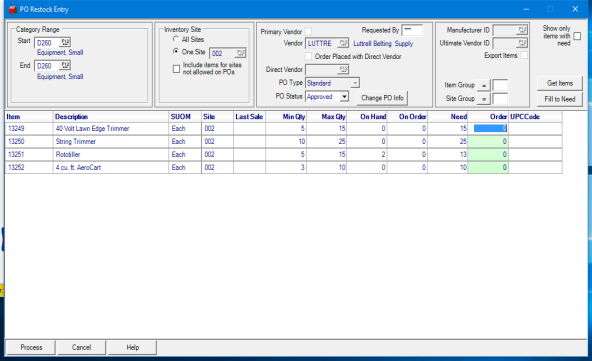Click the Manufacturer ID input field
The width and height of the screenshot is (592, 361).
(505, 30)
